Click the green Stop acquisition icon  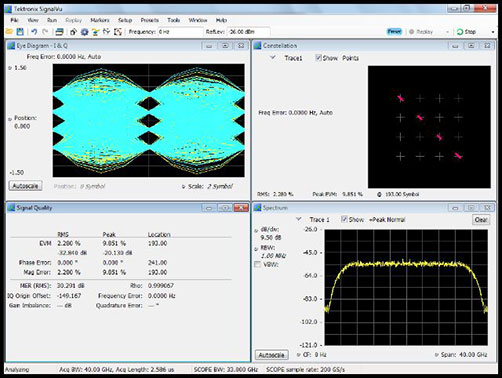(x=460, y=32)
